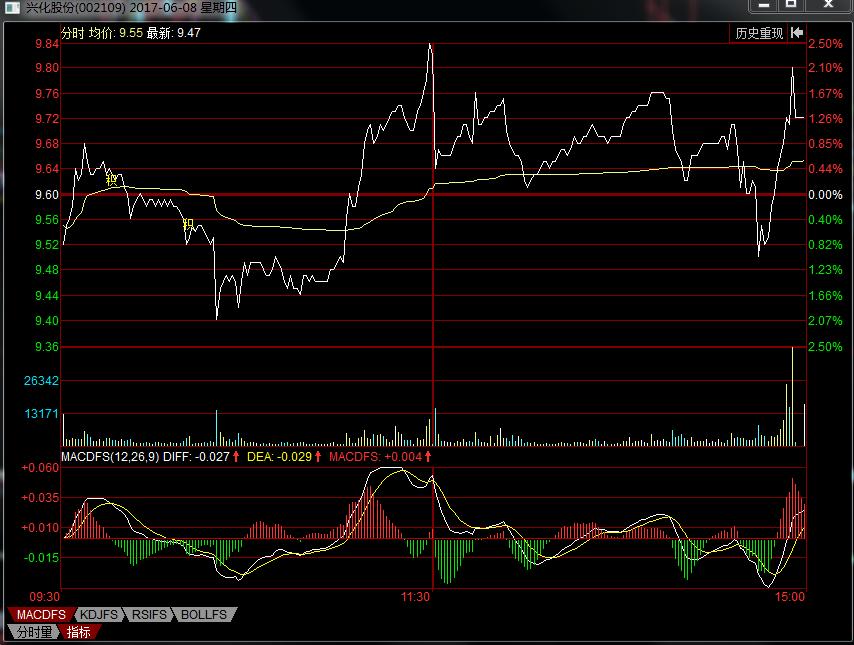Click the upper yellow 积 marker on chart
This screenshot has width=854, height=645.
[x=112, y=180]
